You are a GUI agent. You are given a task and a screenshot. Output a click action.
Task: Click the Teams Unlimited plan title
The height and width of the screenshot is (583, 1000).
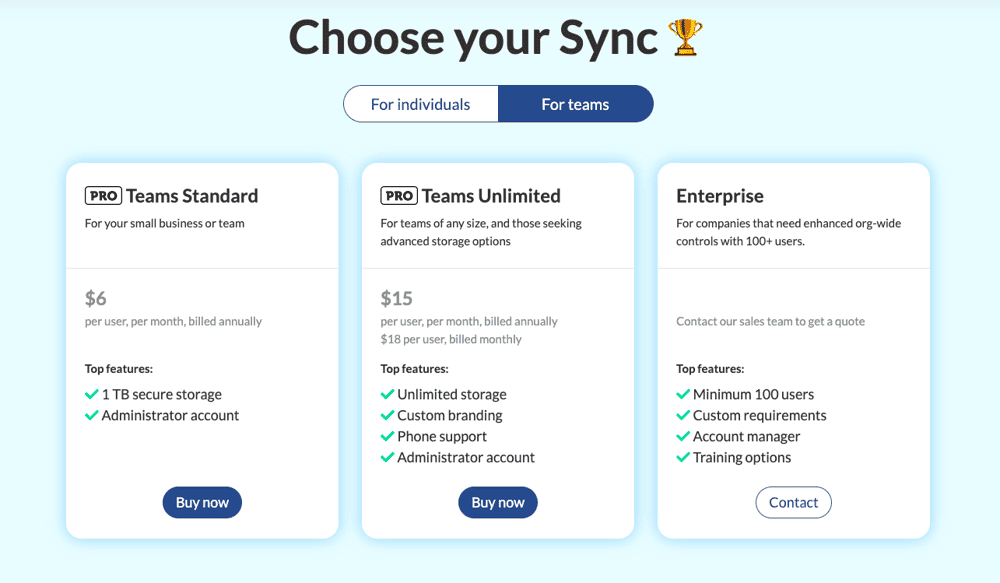[x=491, y=195]
